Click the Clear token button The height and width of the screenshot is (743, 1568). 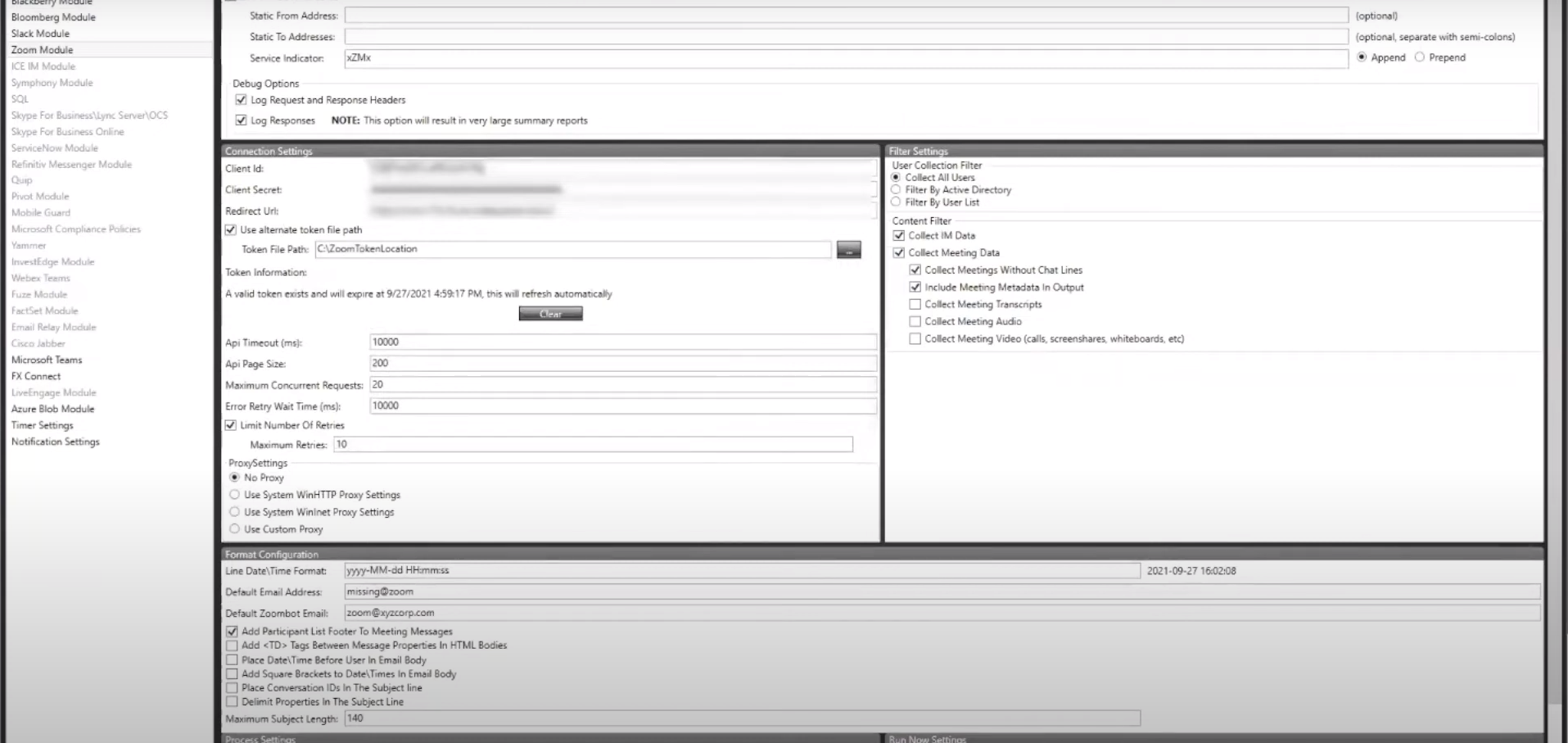click(549, 313)
